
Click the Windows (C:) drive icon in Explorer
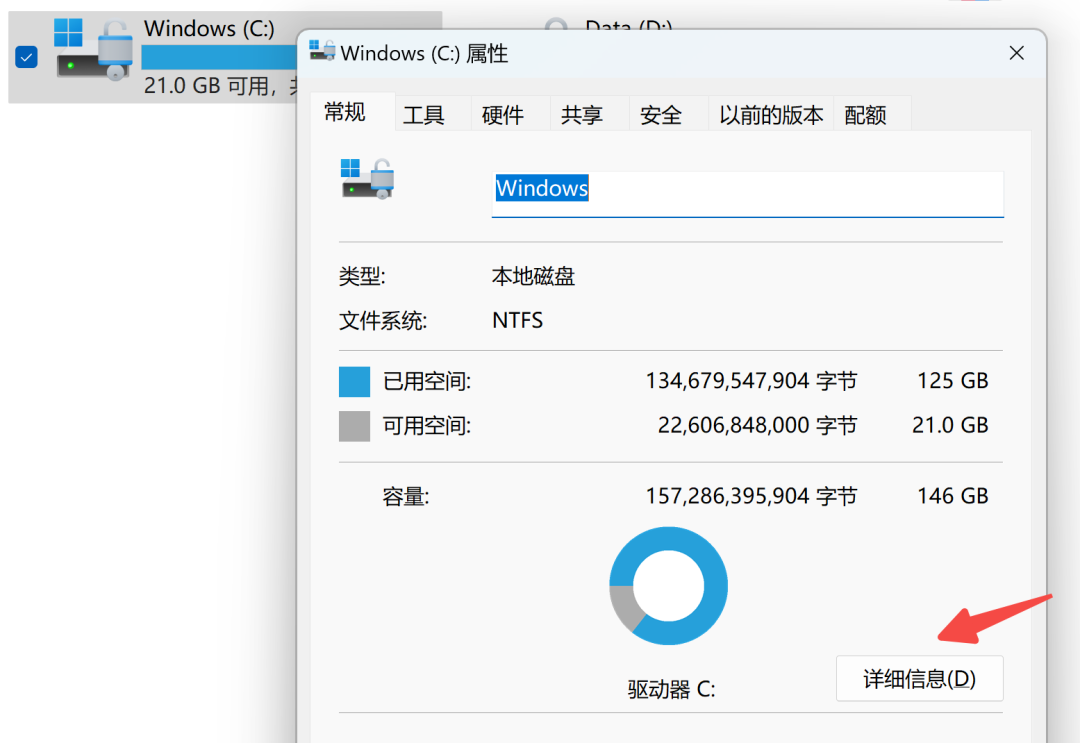pos(94,50)
